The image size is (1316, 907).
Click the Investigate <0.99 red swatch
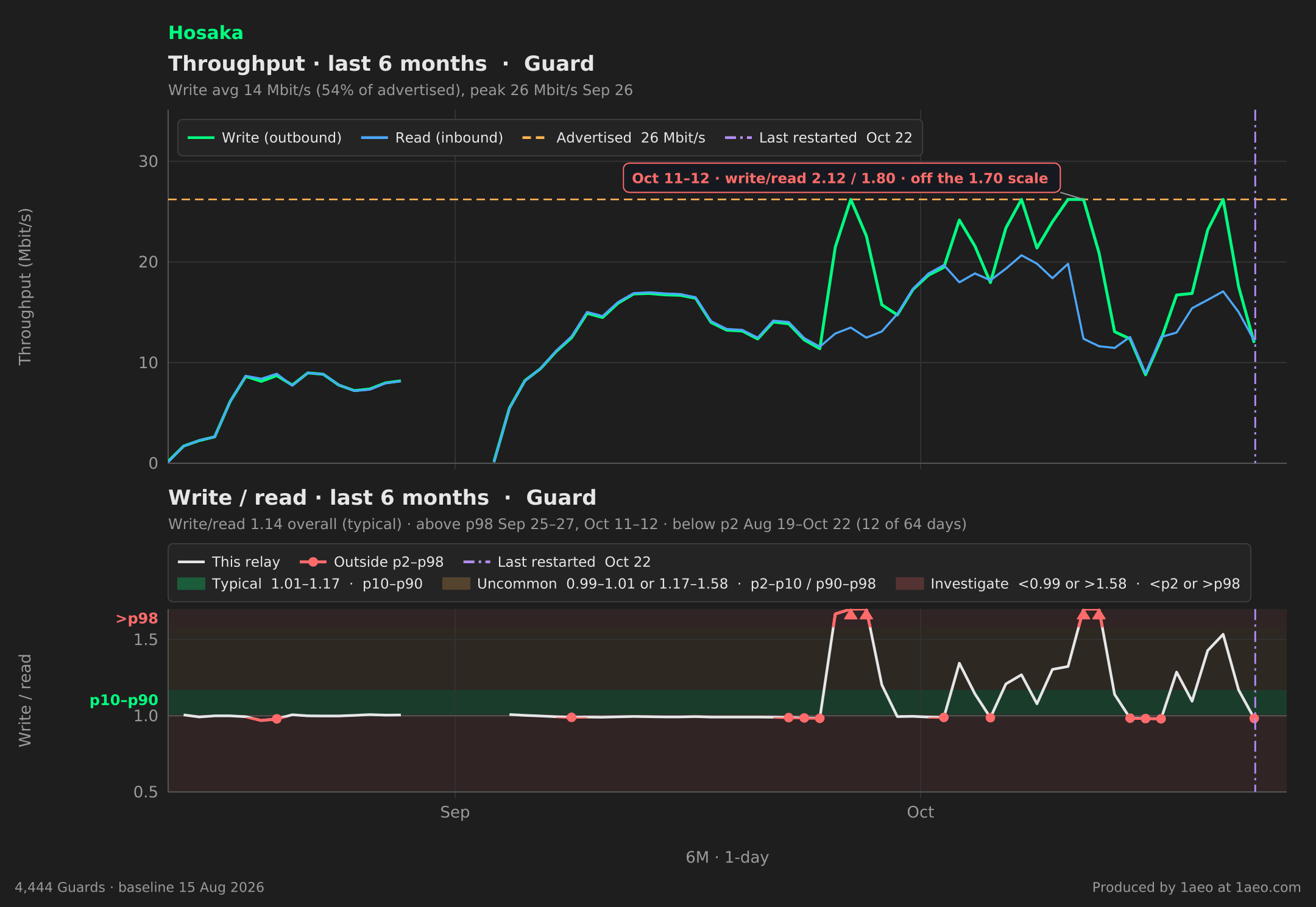910,584
